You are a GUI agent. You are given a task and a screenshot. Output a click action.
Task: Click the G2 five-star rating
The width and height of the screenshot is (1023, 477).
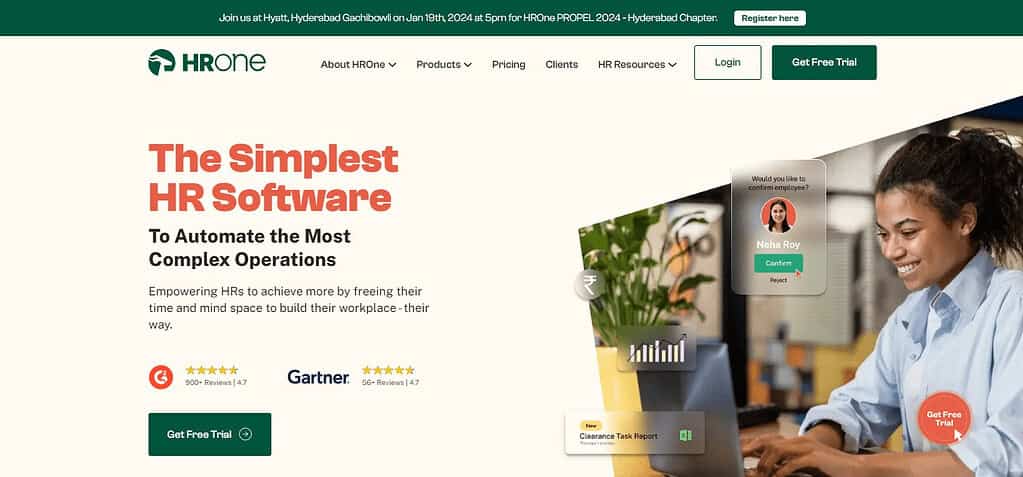click(211, 370)
